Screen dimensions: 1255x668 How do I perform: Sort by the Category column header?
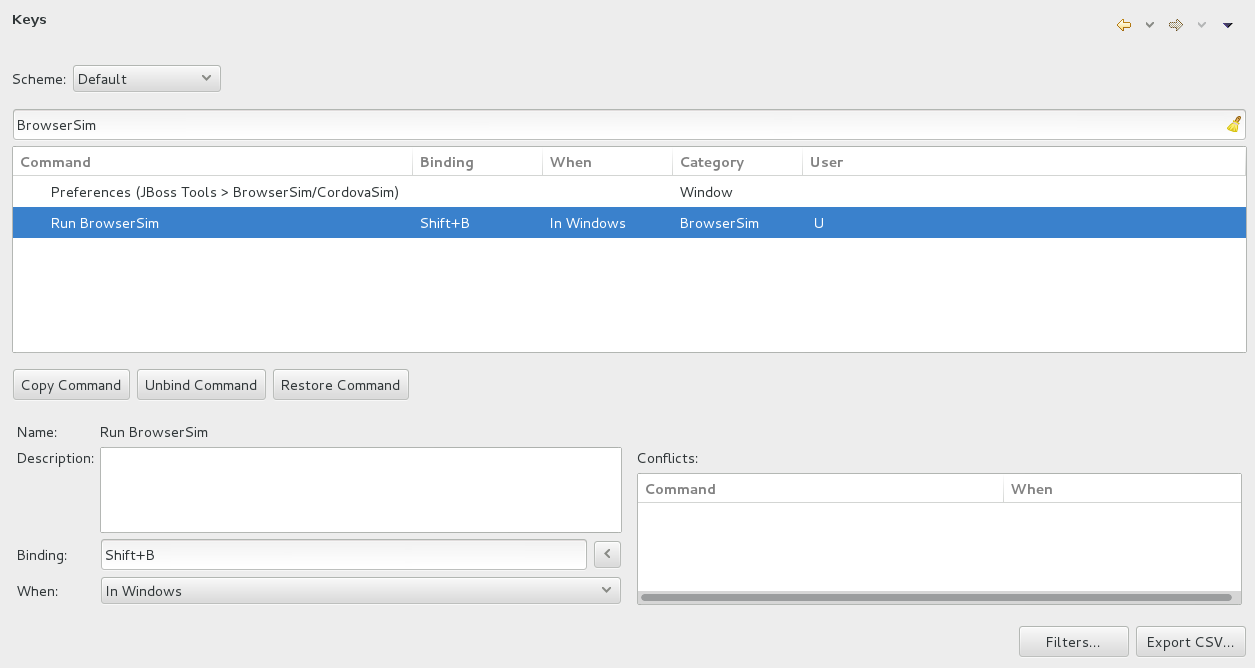pos(736,162)
